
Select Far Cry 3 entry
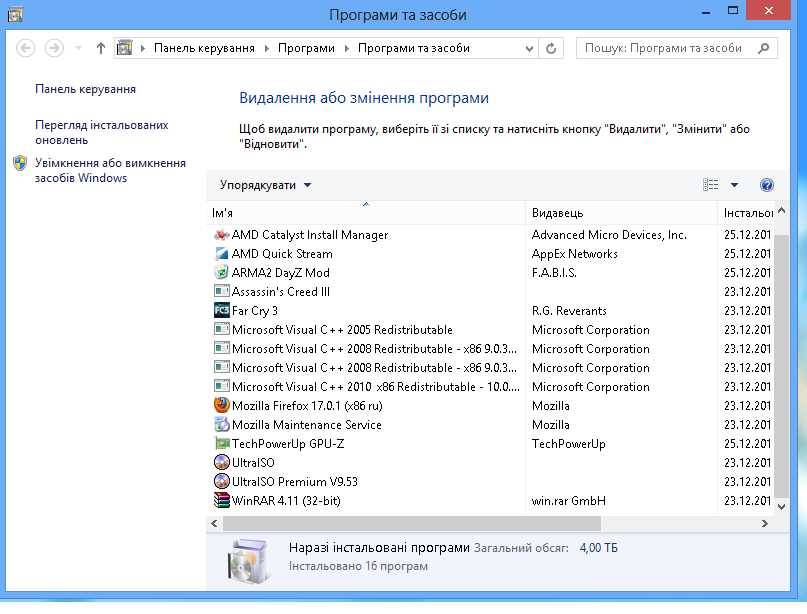pos(492,311)
